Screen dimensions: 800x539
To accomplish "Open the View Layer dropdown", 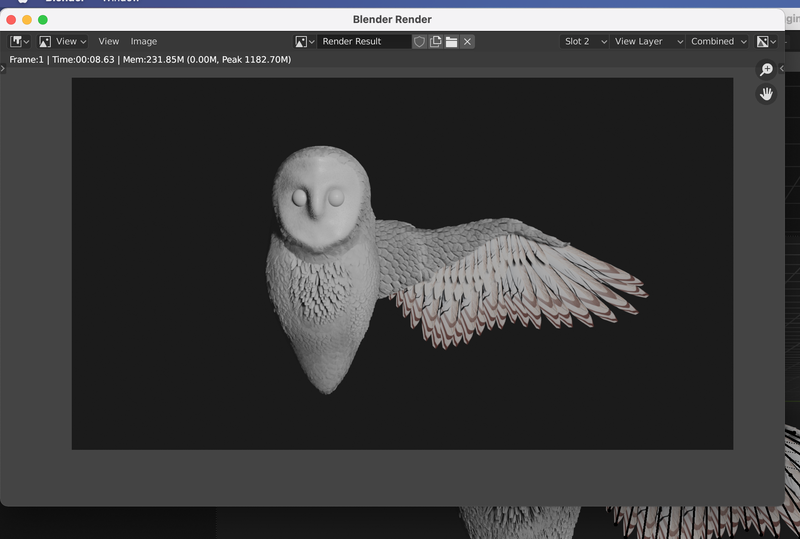I will point(647,41).
